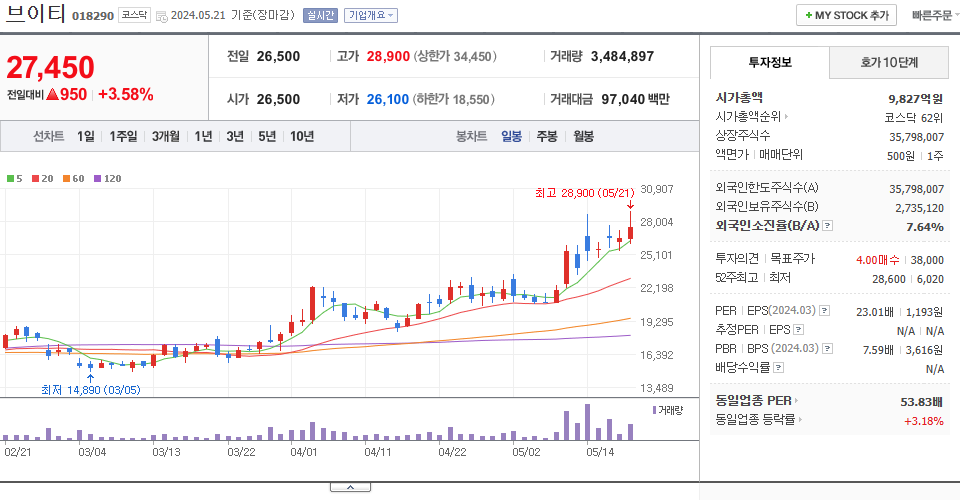960x500 pixels.
Task: Click the plus icon in MY STOCK 추가
Action: [x=809, y=15]
